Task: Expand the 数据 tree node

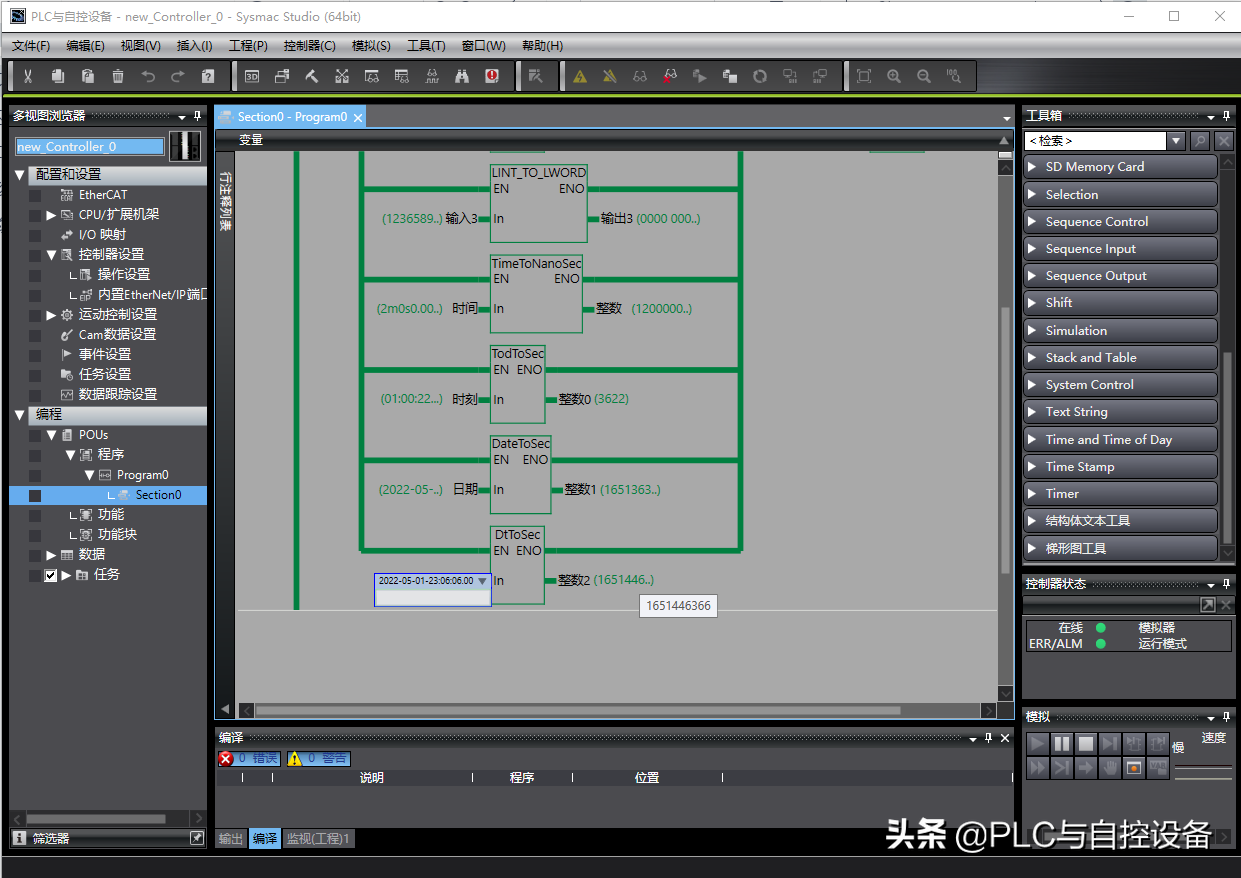Action: tap(51, 555)
